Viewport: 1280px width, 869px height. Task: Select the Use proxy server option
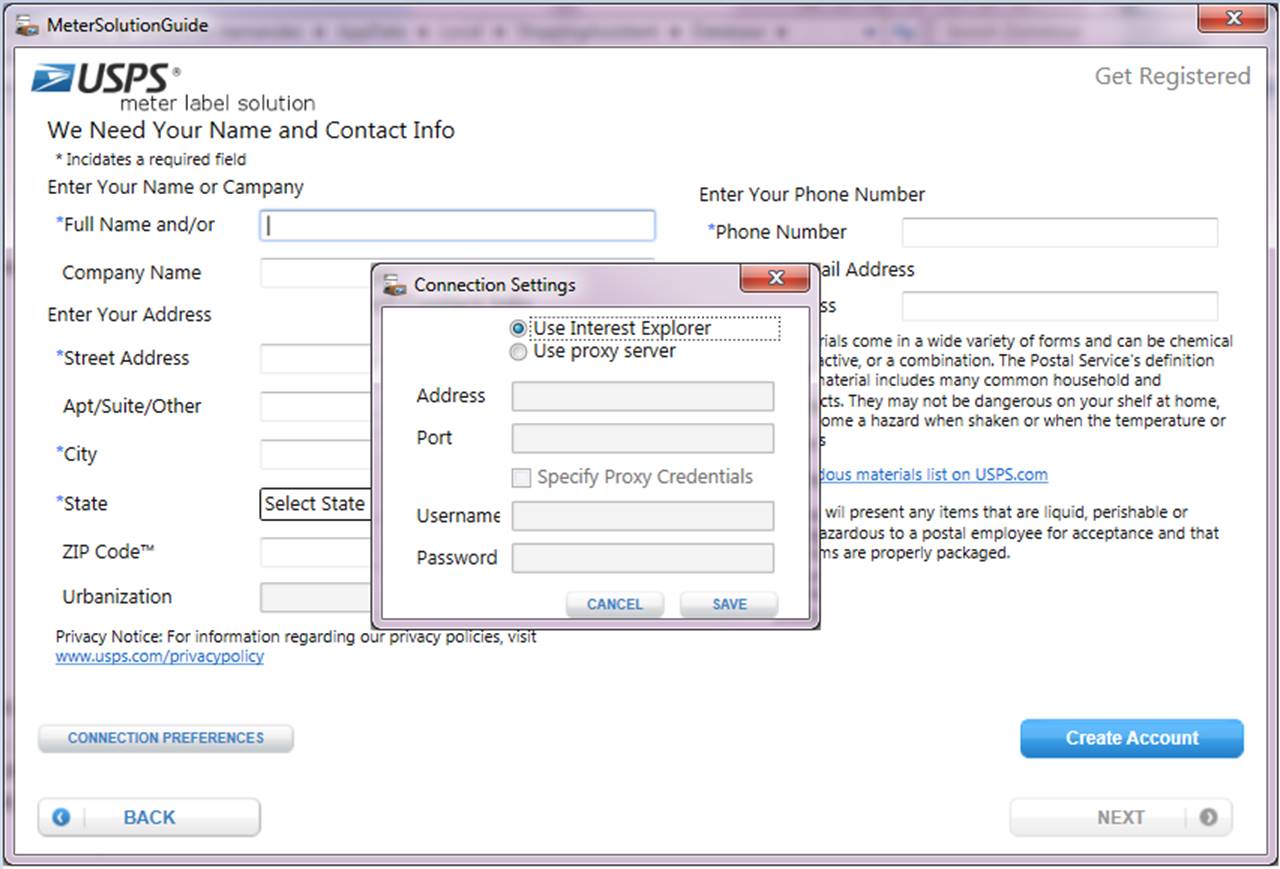(518, 352)
